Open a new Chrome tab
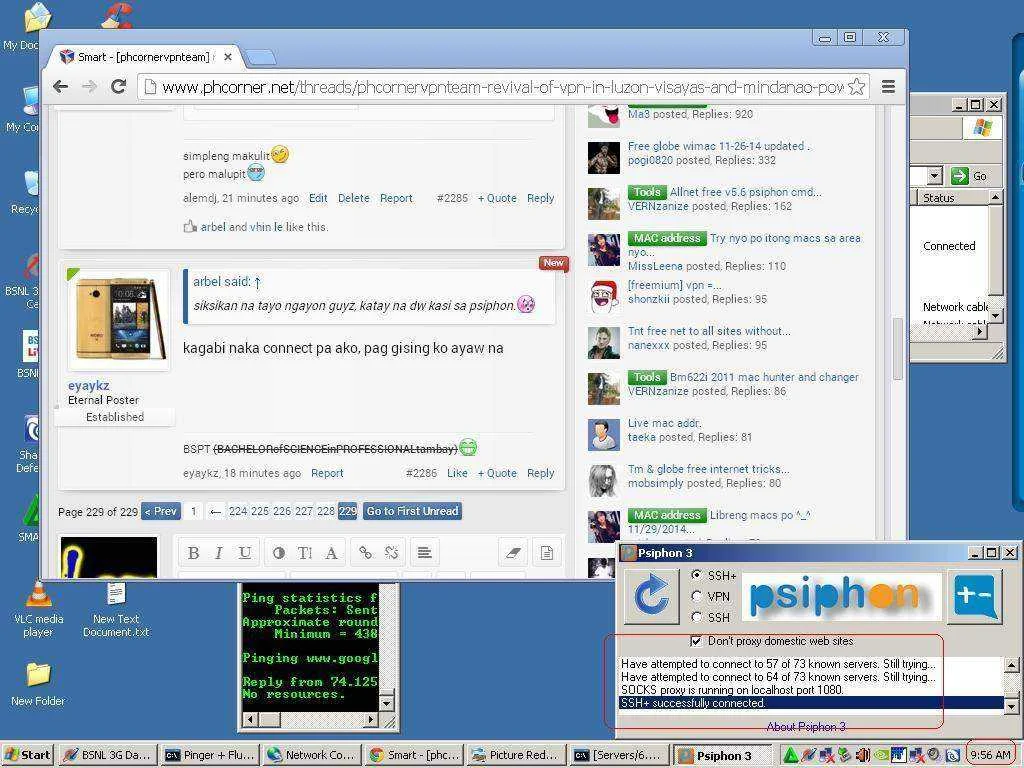Screen dimensions: 1024x768 pyautogui.click(x=262, y=57)
